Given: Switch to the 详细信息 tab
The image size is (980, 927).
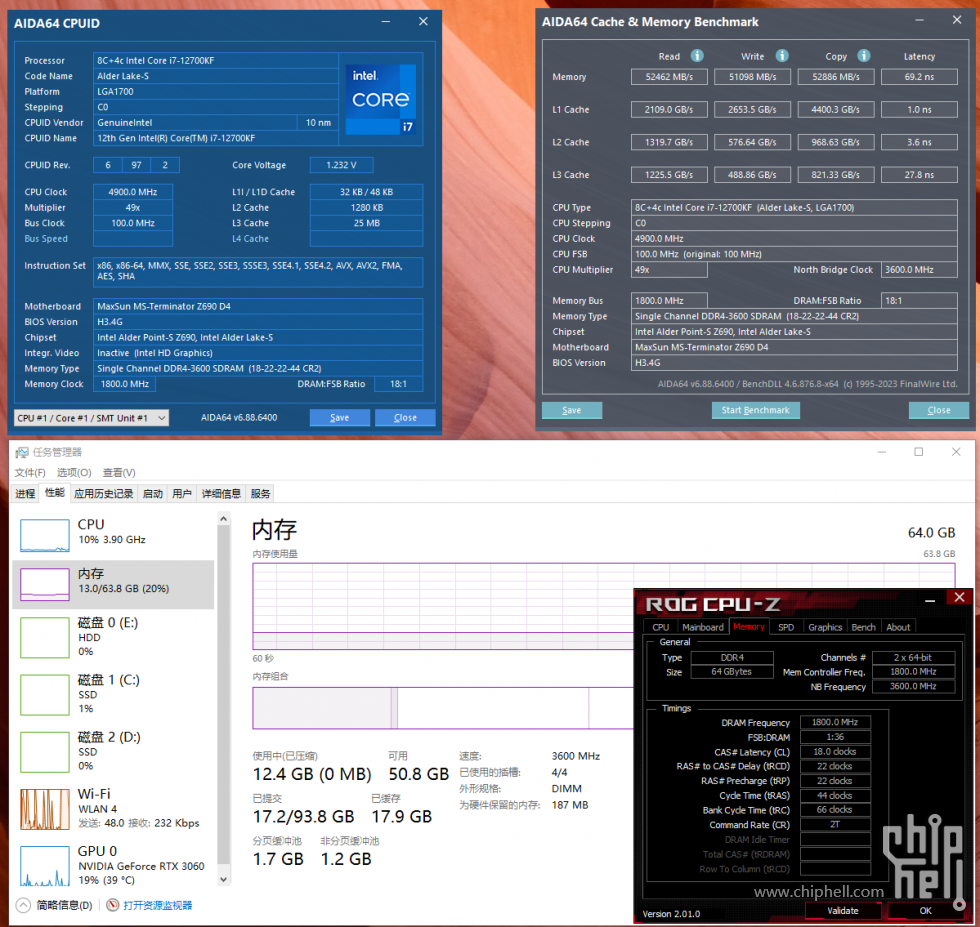Looking at the screenshot, I should pos(221,494).
